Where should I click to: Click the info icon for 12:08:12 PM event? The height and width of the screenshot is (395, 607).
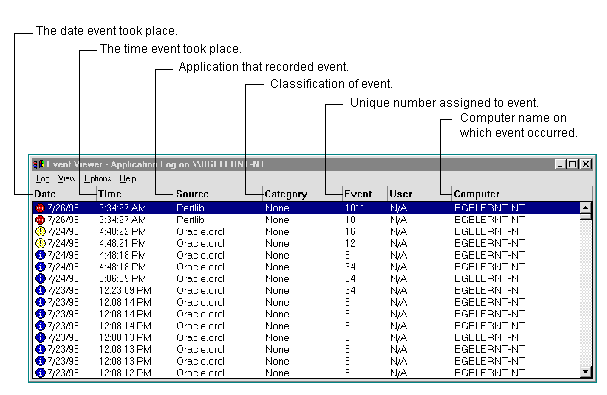click(x=40, y=373)
